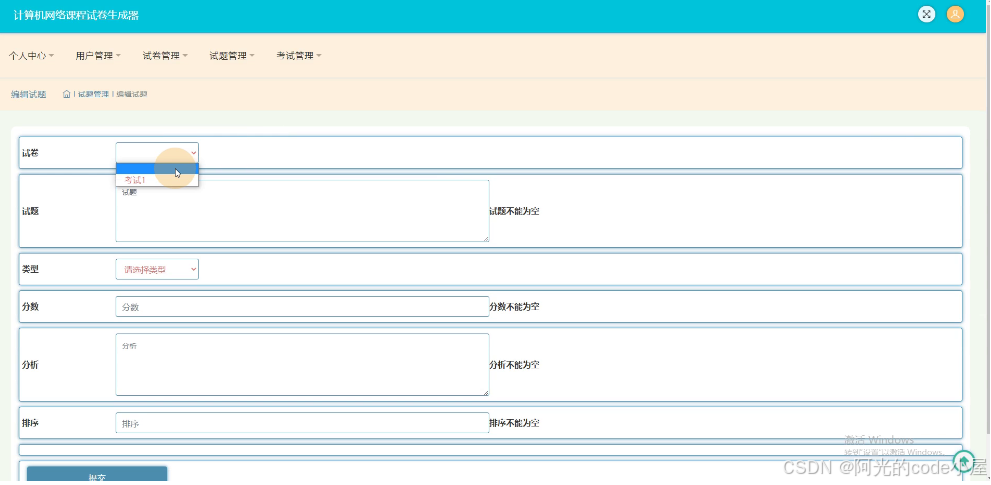Click the fullscreen toggle icon in header

tap(927, 15)
